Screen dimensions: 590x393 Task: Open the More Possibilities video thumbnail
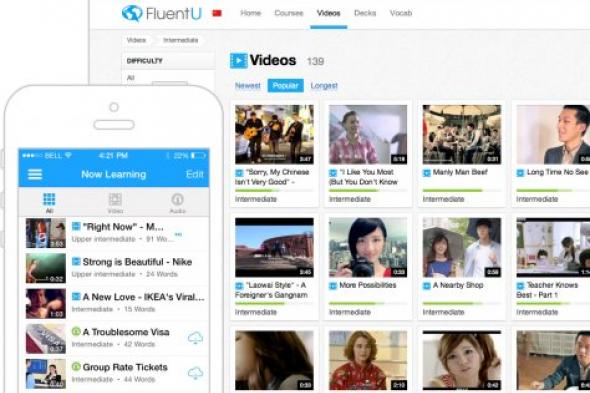(368, 247)
